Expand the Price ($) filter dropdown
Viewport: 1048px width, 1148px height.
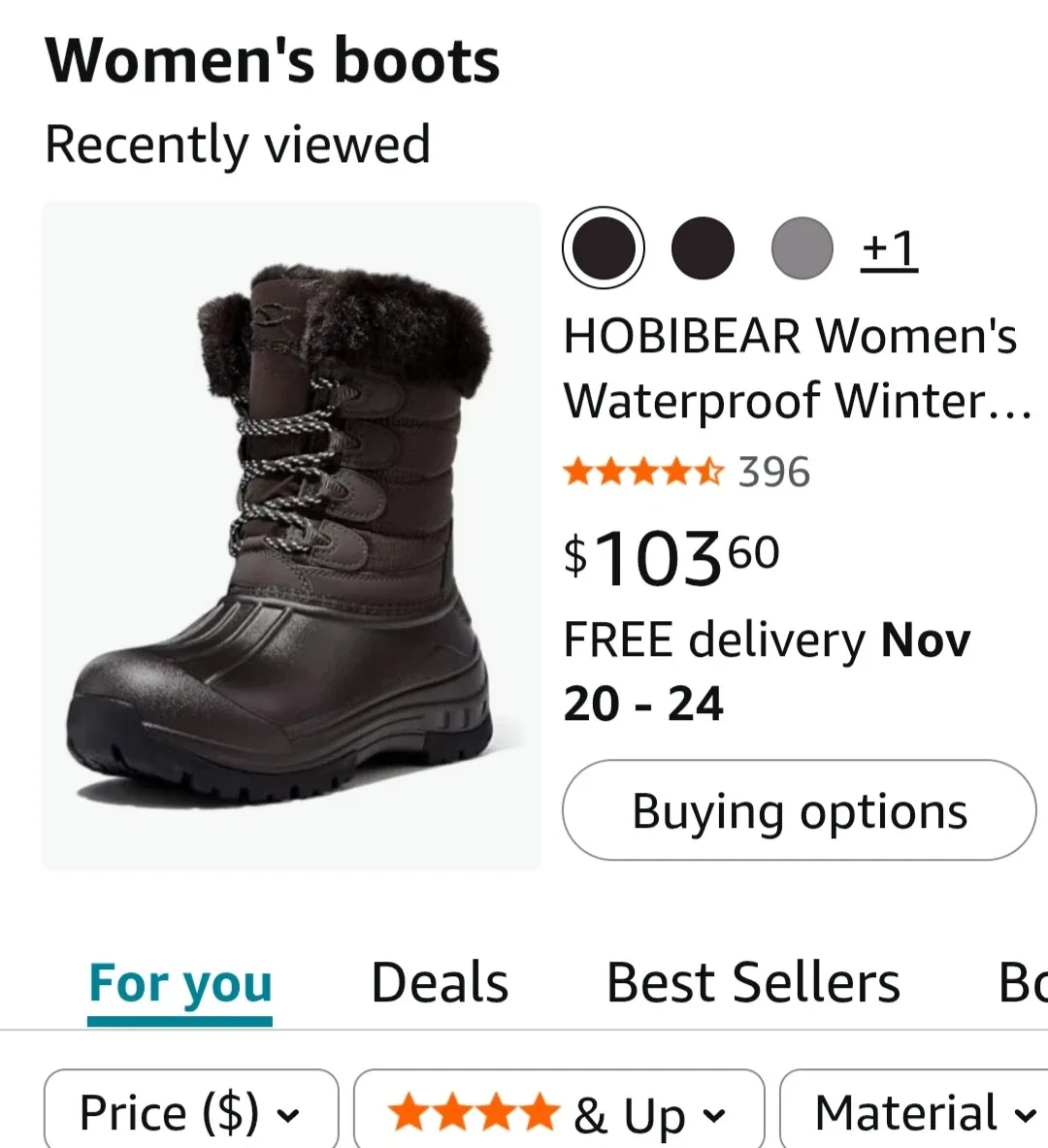pyautogui.click(x=190, y=1112)
